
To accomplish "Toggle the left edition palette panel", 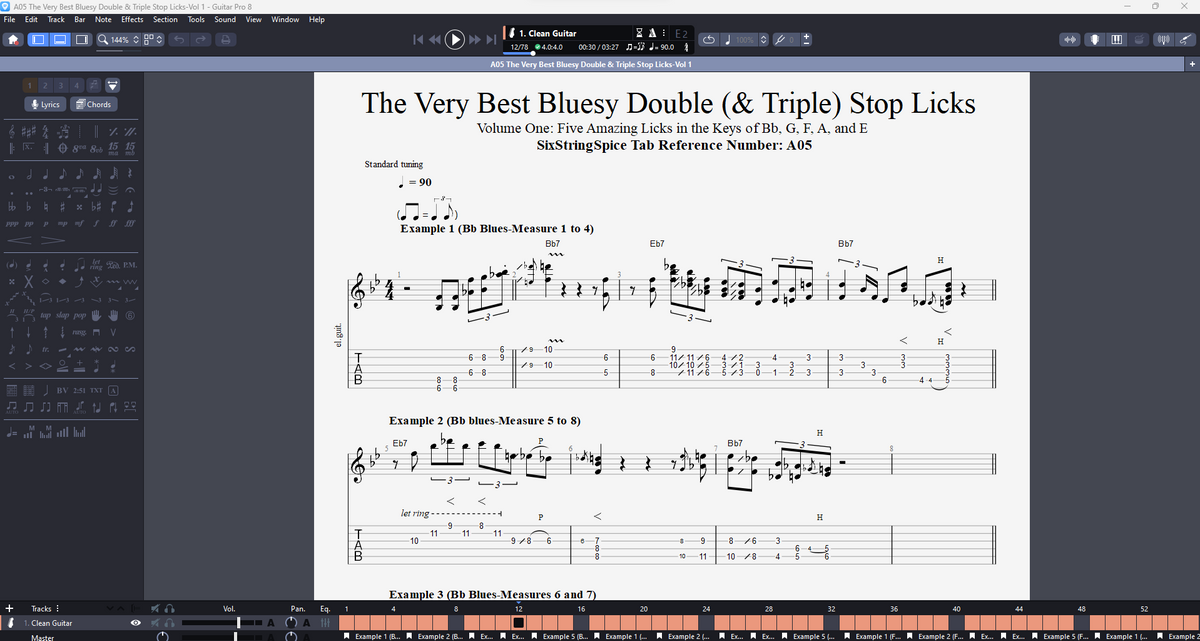I will pos(40,40).
